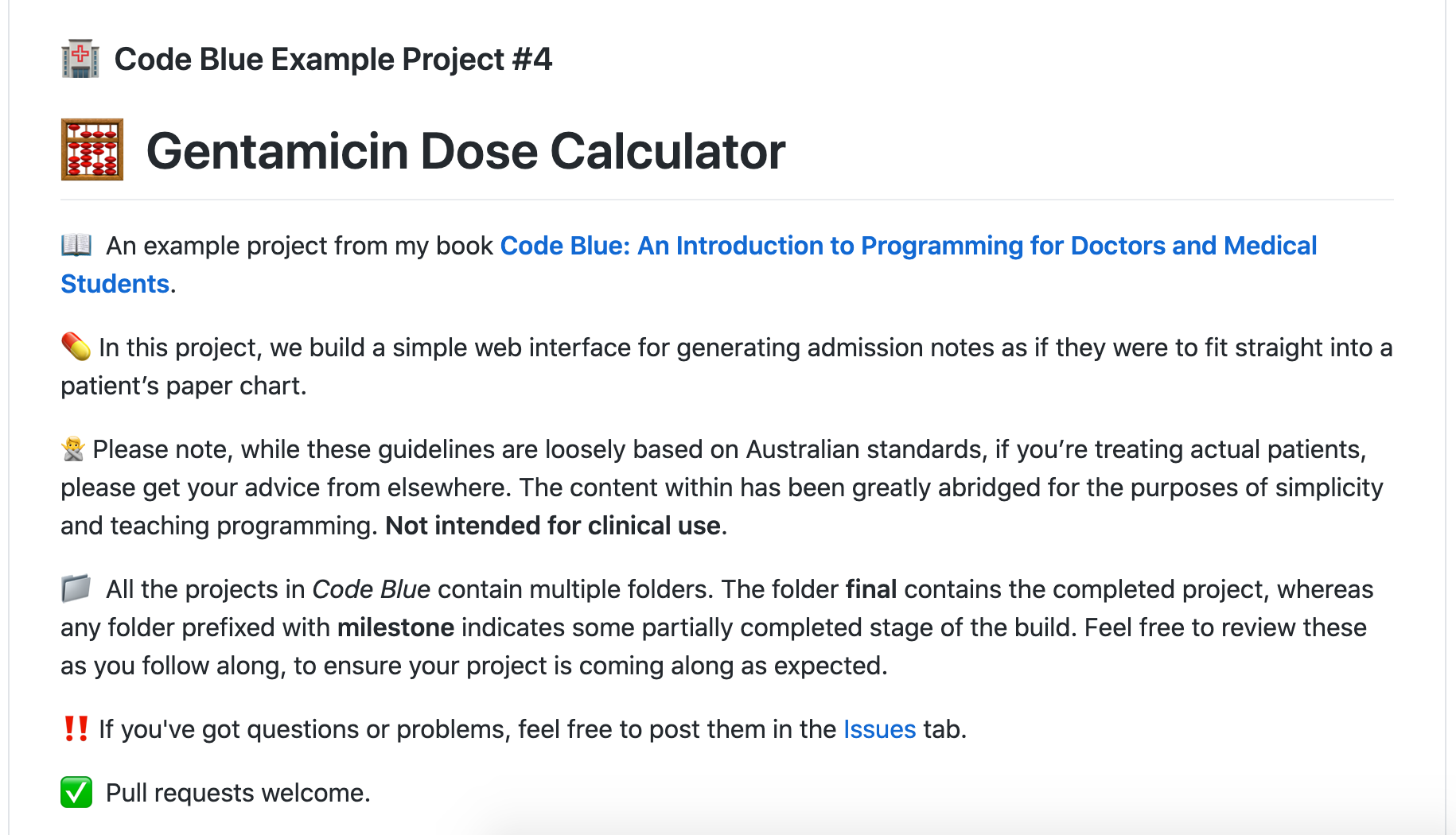This screenshot has width=1456, height=835.
Task: Click the Gentamicin Dose Calculator heading
Action: pos(465,151)
